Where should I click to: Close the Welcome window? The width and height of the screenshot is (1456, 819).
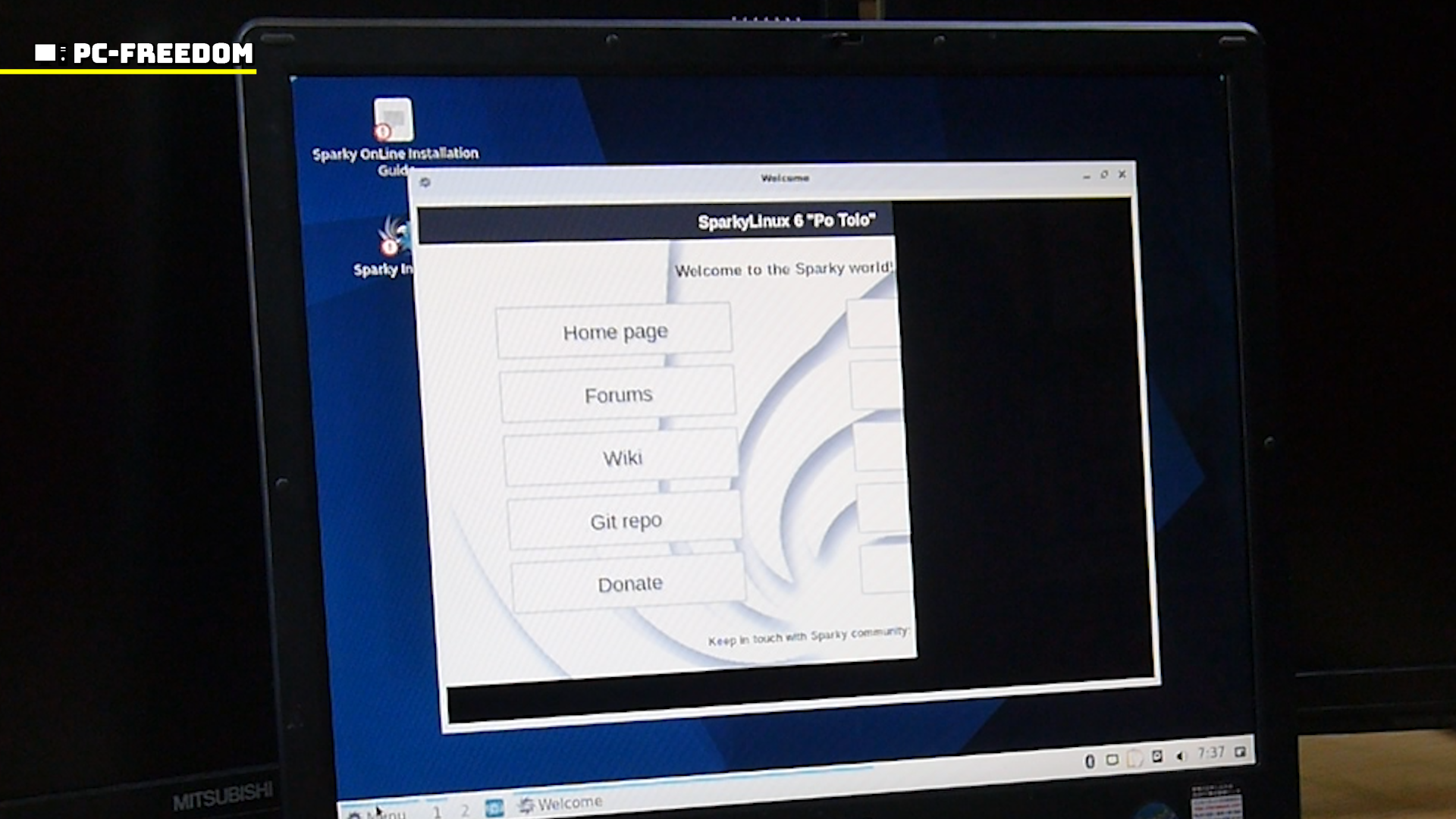1122,174
